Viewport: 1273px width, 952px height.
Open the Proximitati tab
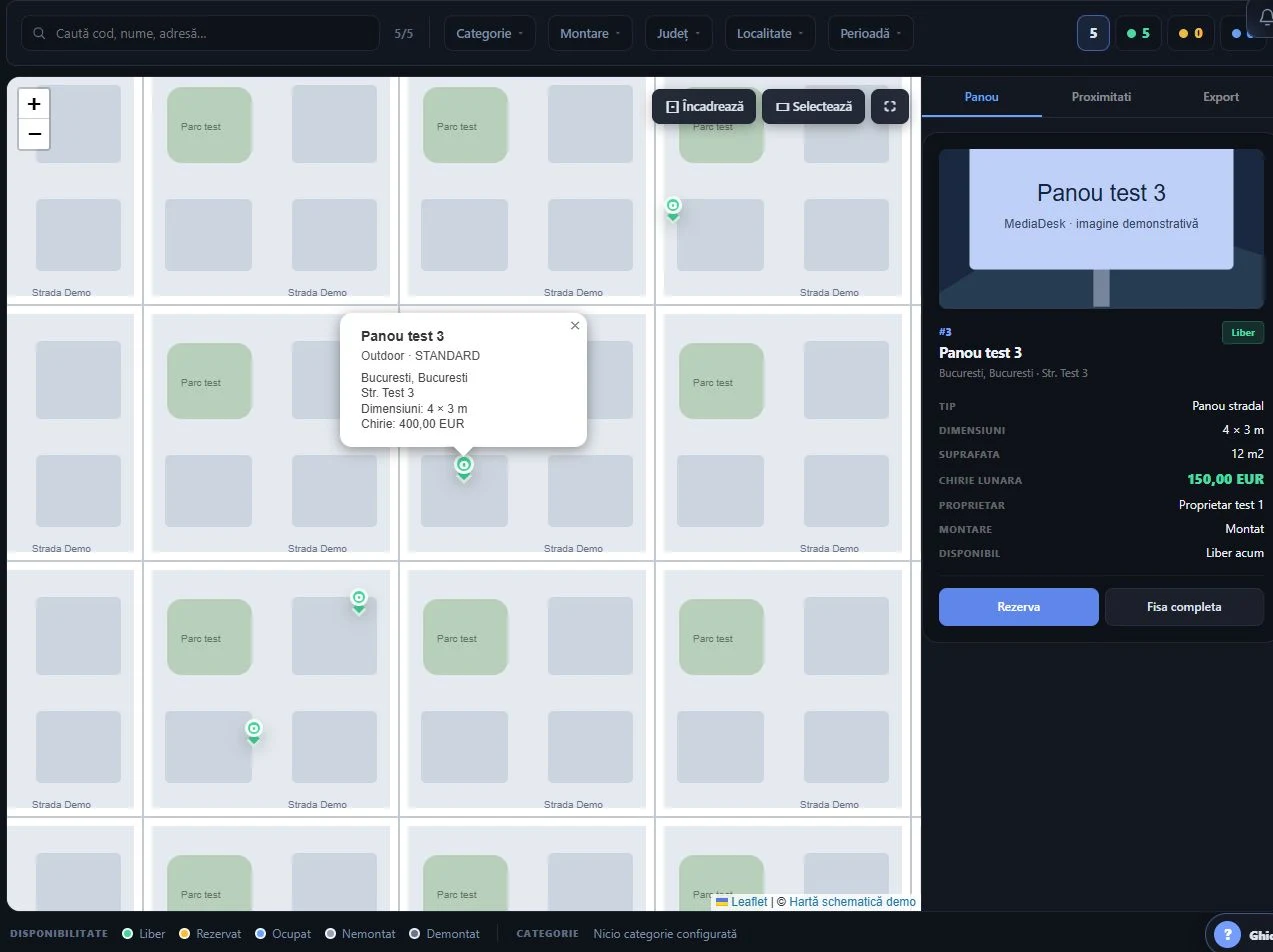[x=1101, y=97]
